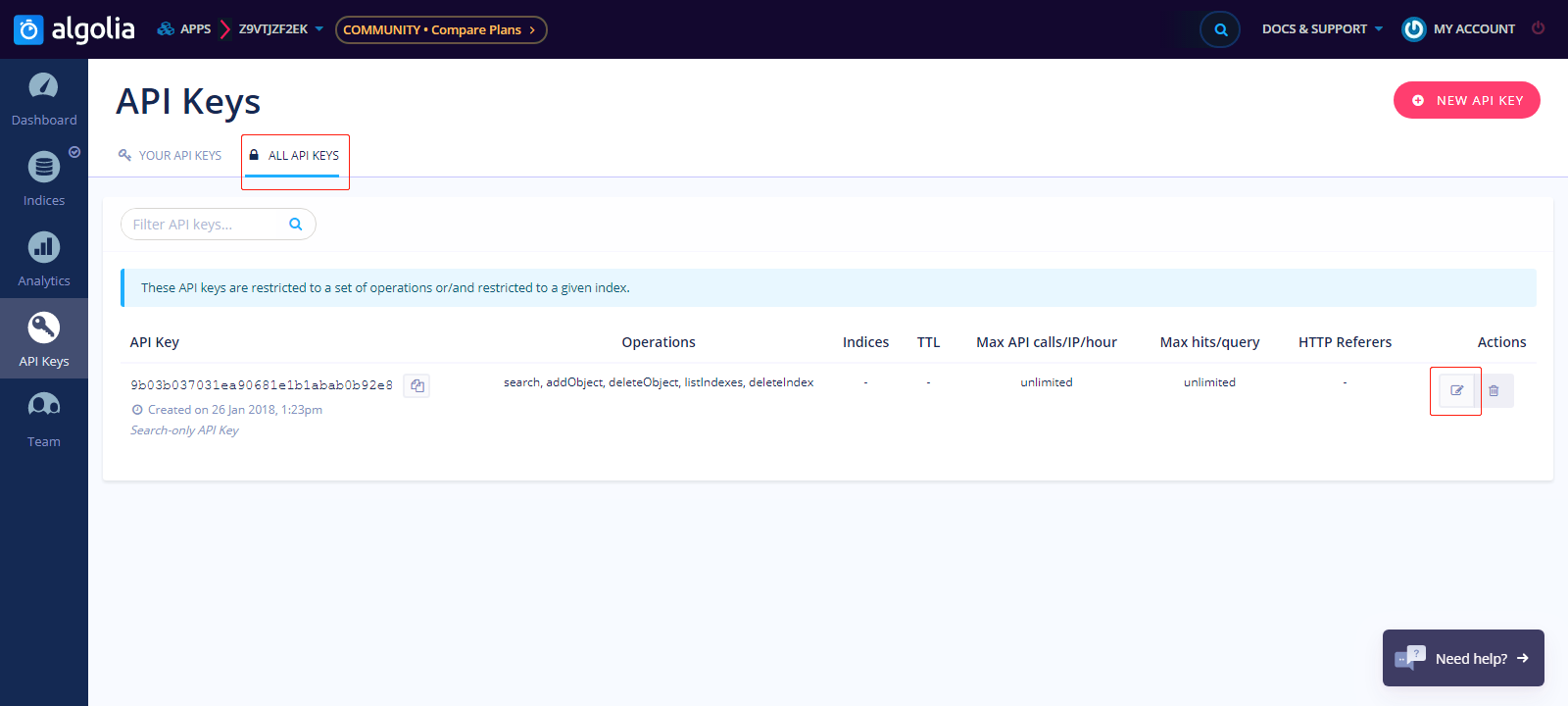The image size is (1568, 706).
Task: Click the Max API calls/IP/hour header
Action: (1047, 342)
